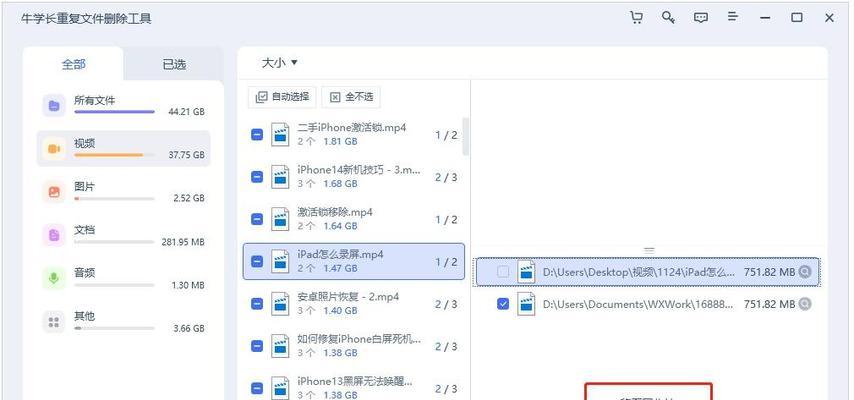Click the 全不选 button
This screenshot has width=854, height=400.
tap(351, 97)
